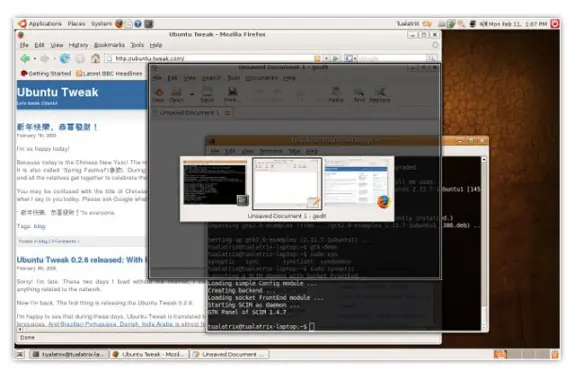Open the System menu in top panel
Image resolution: width=575 pixels, height=376 pixels.
click(102, 24)
